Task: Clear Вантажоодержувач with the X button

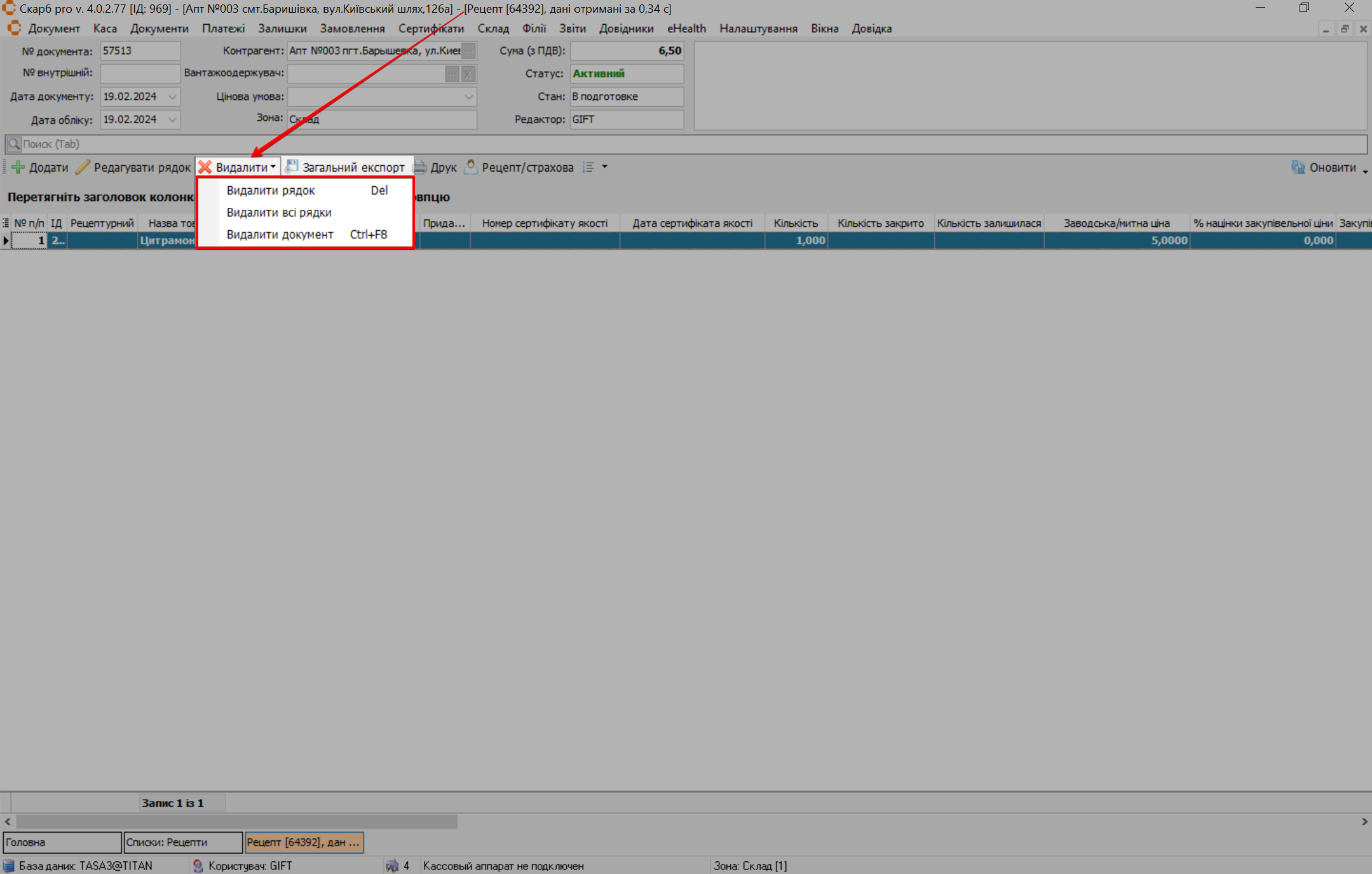Action: tap(468, 74)
